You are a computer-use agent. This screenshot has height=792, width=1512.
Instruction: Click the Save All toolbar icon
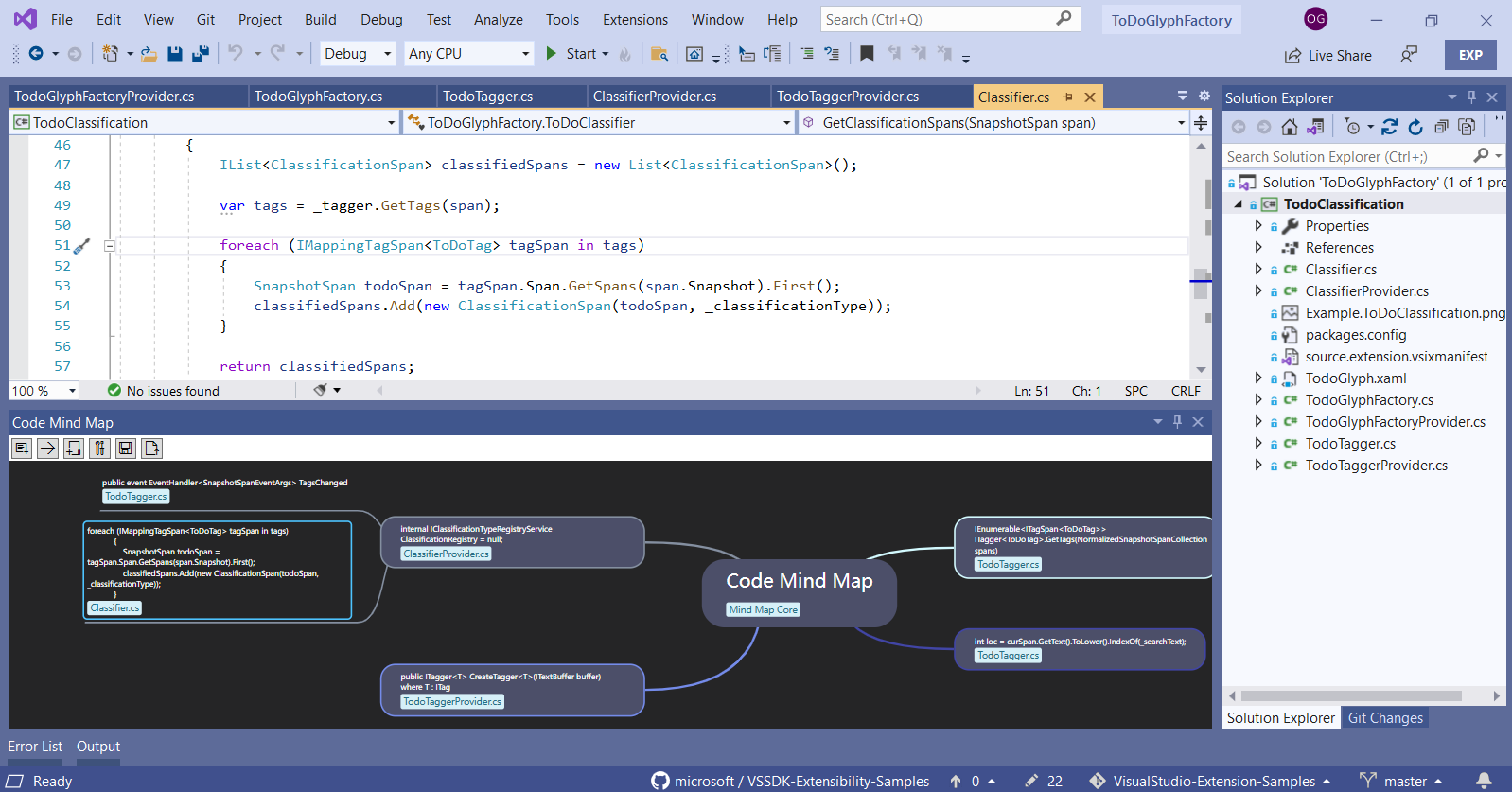click(x=200, y=54)
